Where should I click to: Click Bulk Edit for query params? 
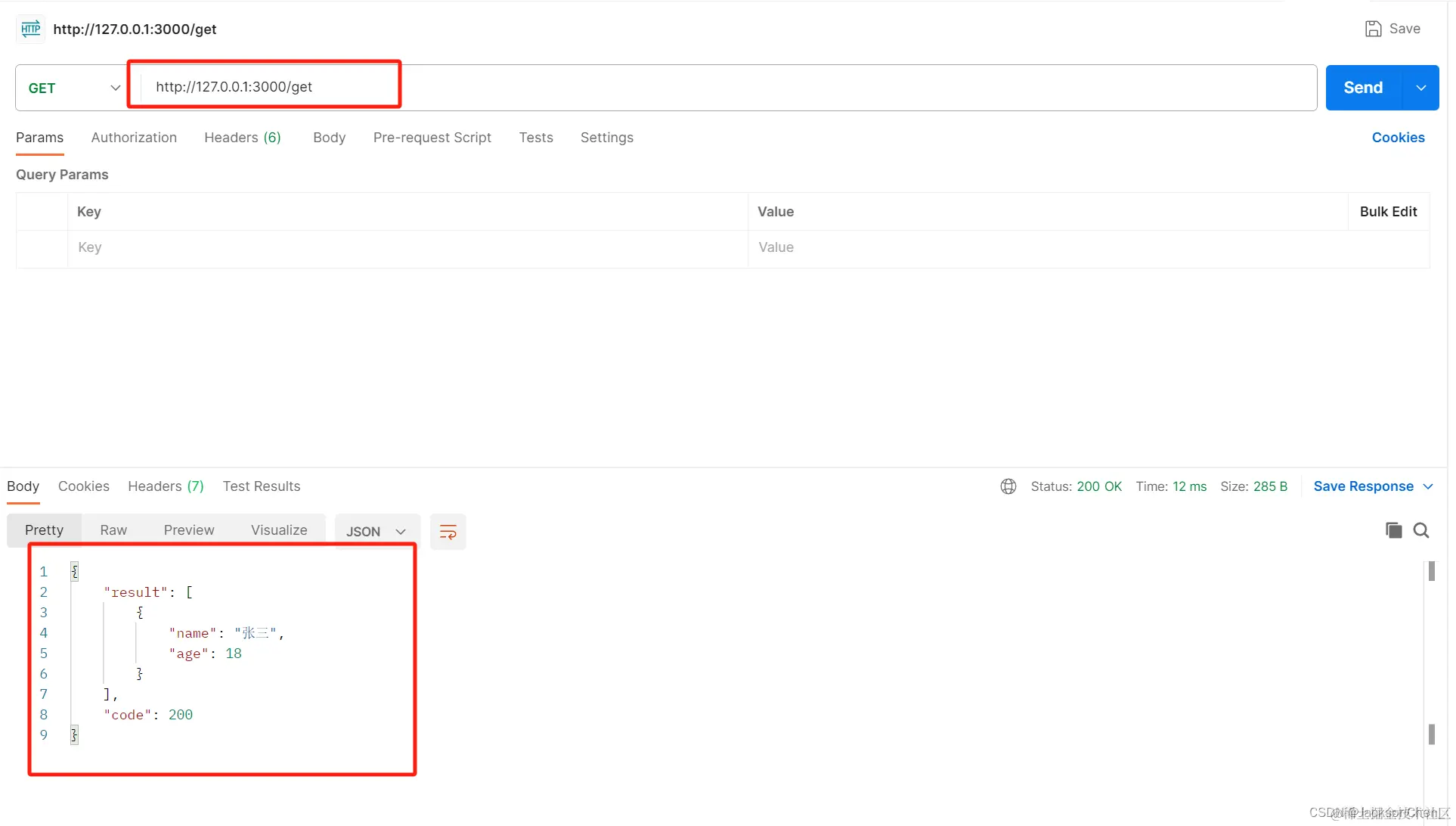click(1388, 212)
